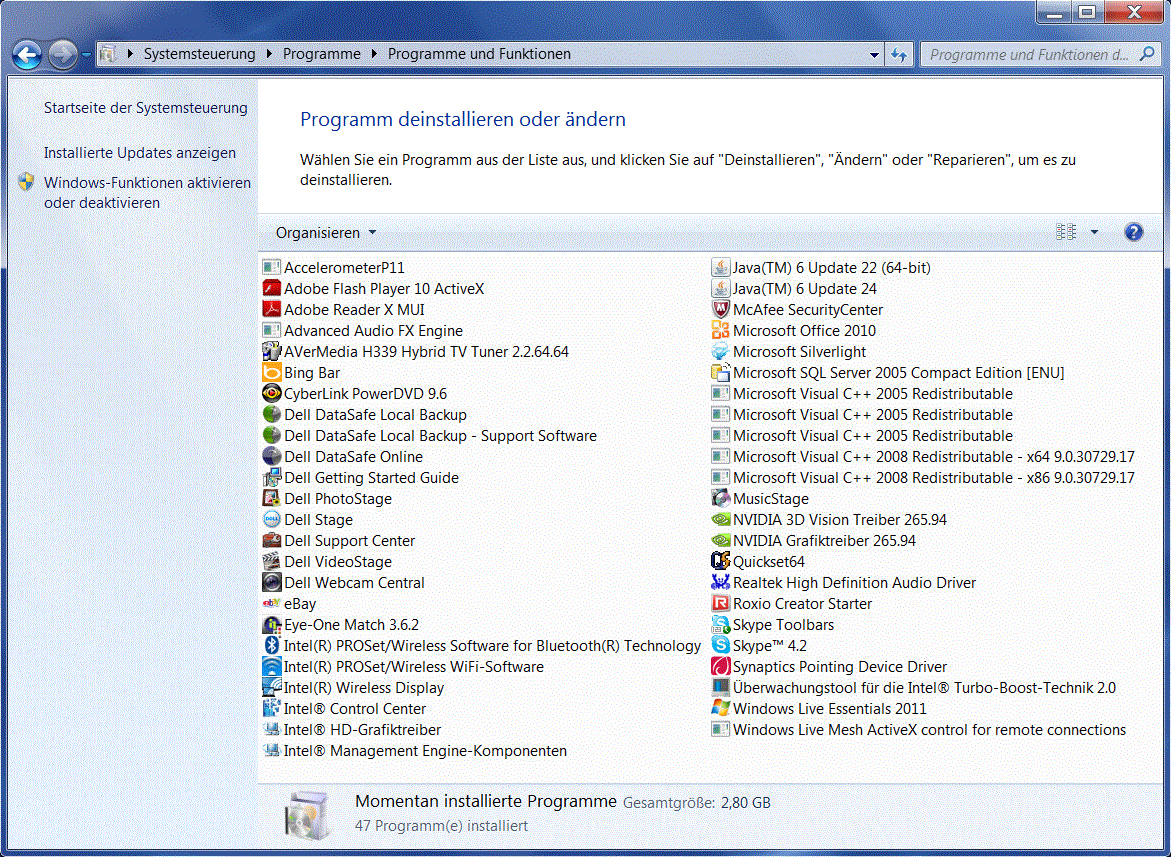Select Programme und Funktionen breadcrumb
Viewport: 1171px width, 857px height.
(479, 54)
